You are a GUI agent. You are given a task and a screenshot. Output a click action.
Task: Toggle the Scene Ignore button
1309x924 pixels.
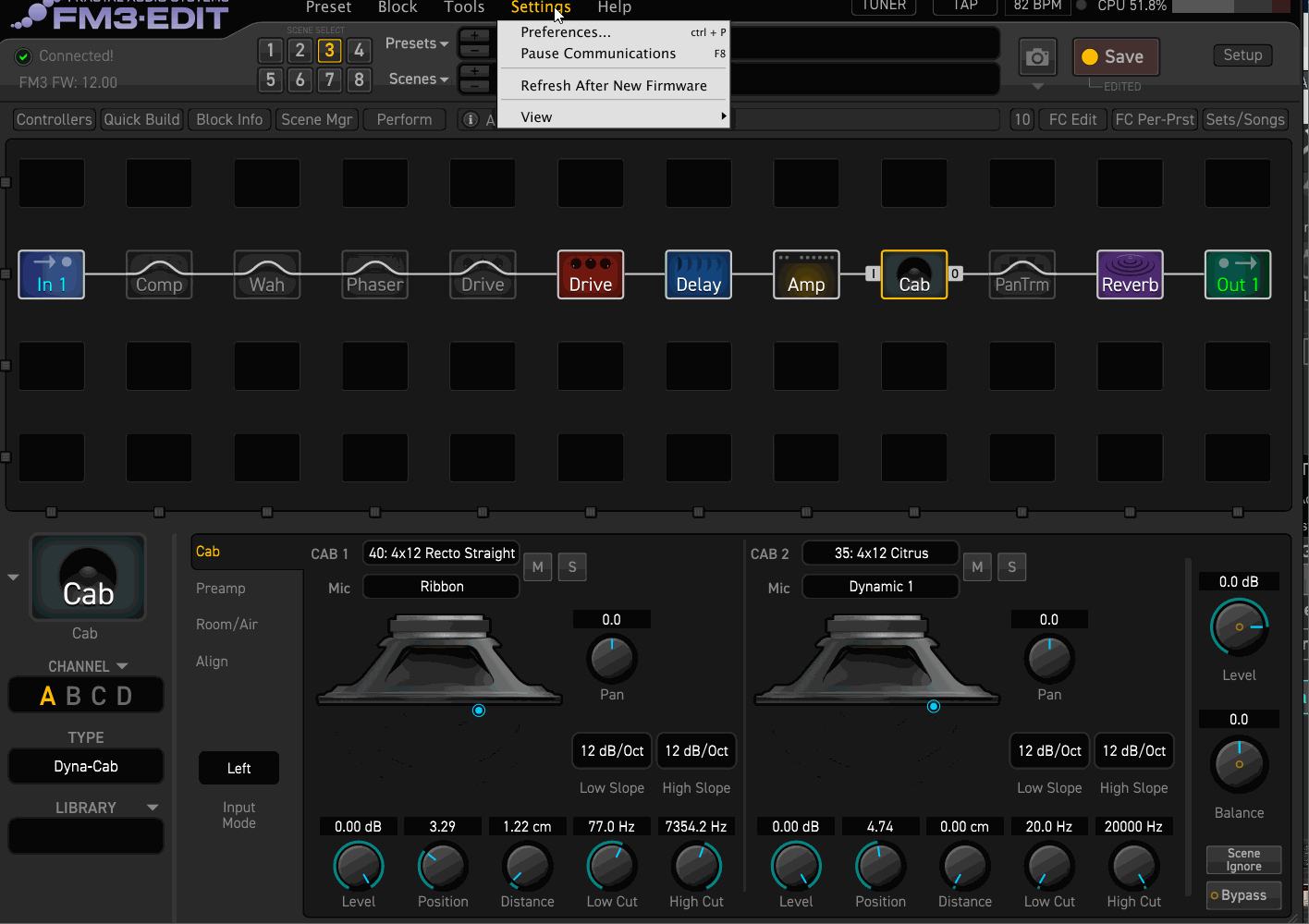pos(1243,859)
